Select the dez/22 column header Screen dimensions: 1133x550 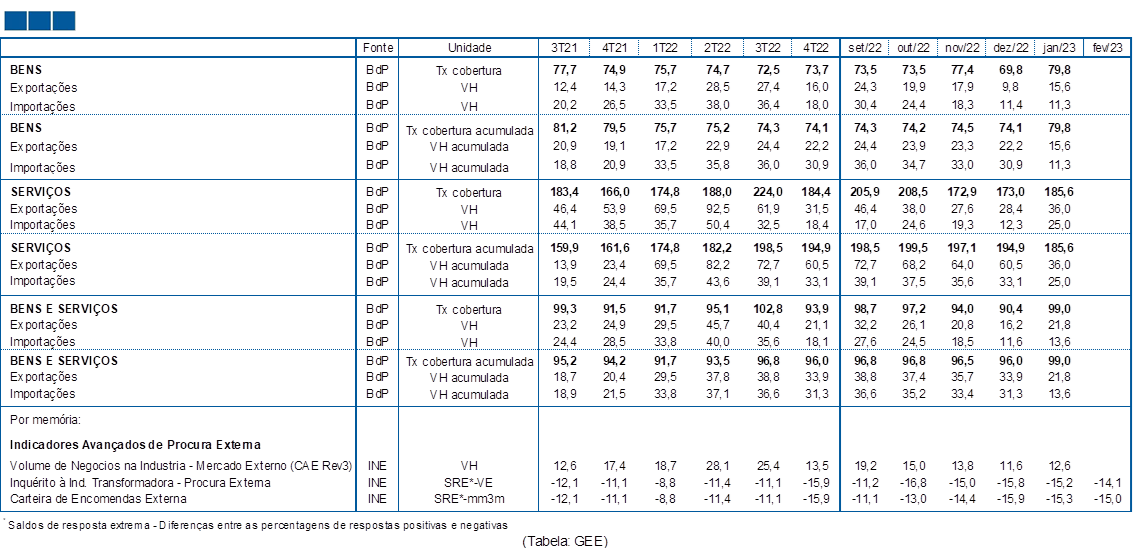[1010, 48]
